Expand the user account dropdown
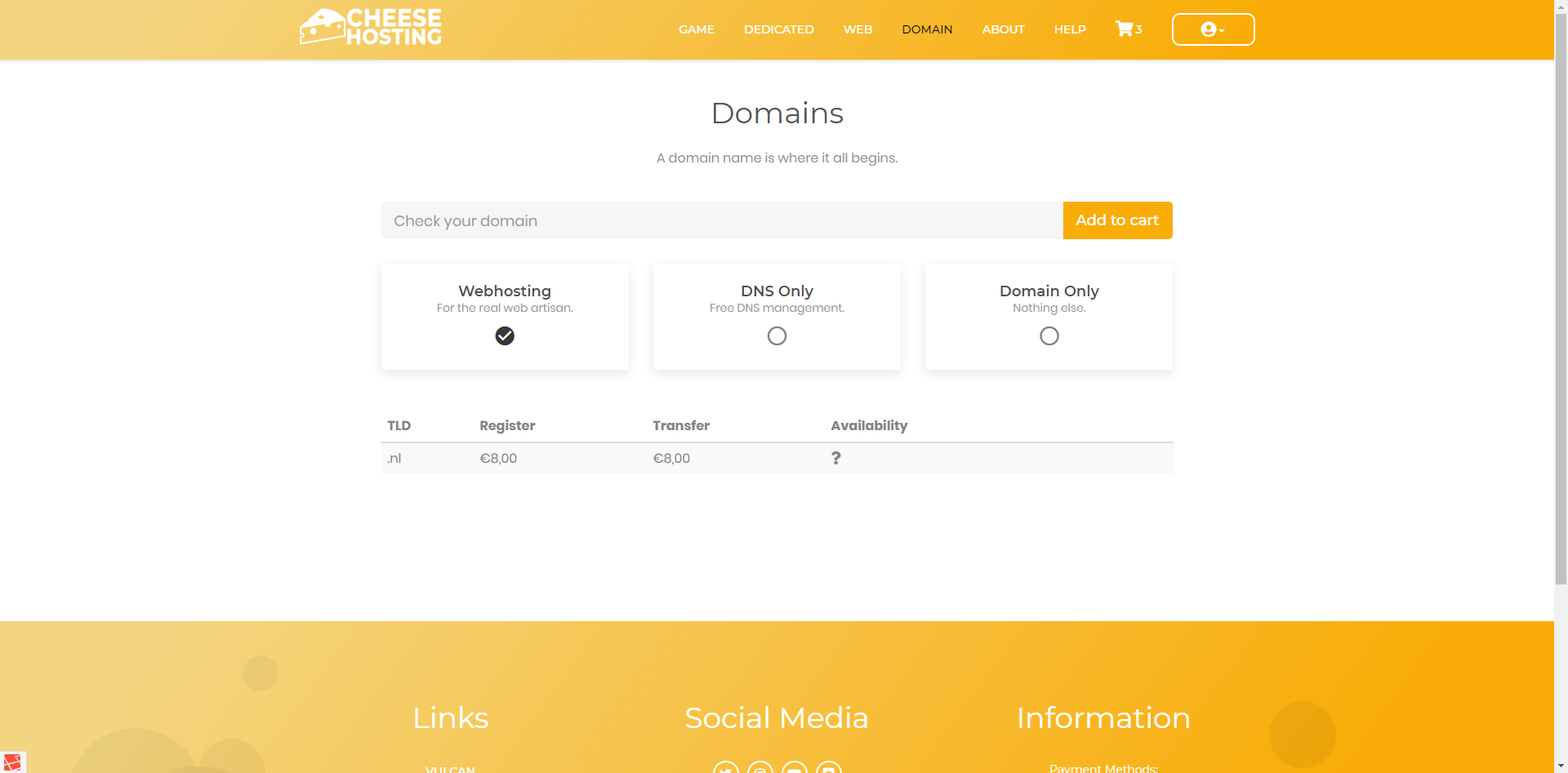 (1213, 29)
